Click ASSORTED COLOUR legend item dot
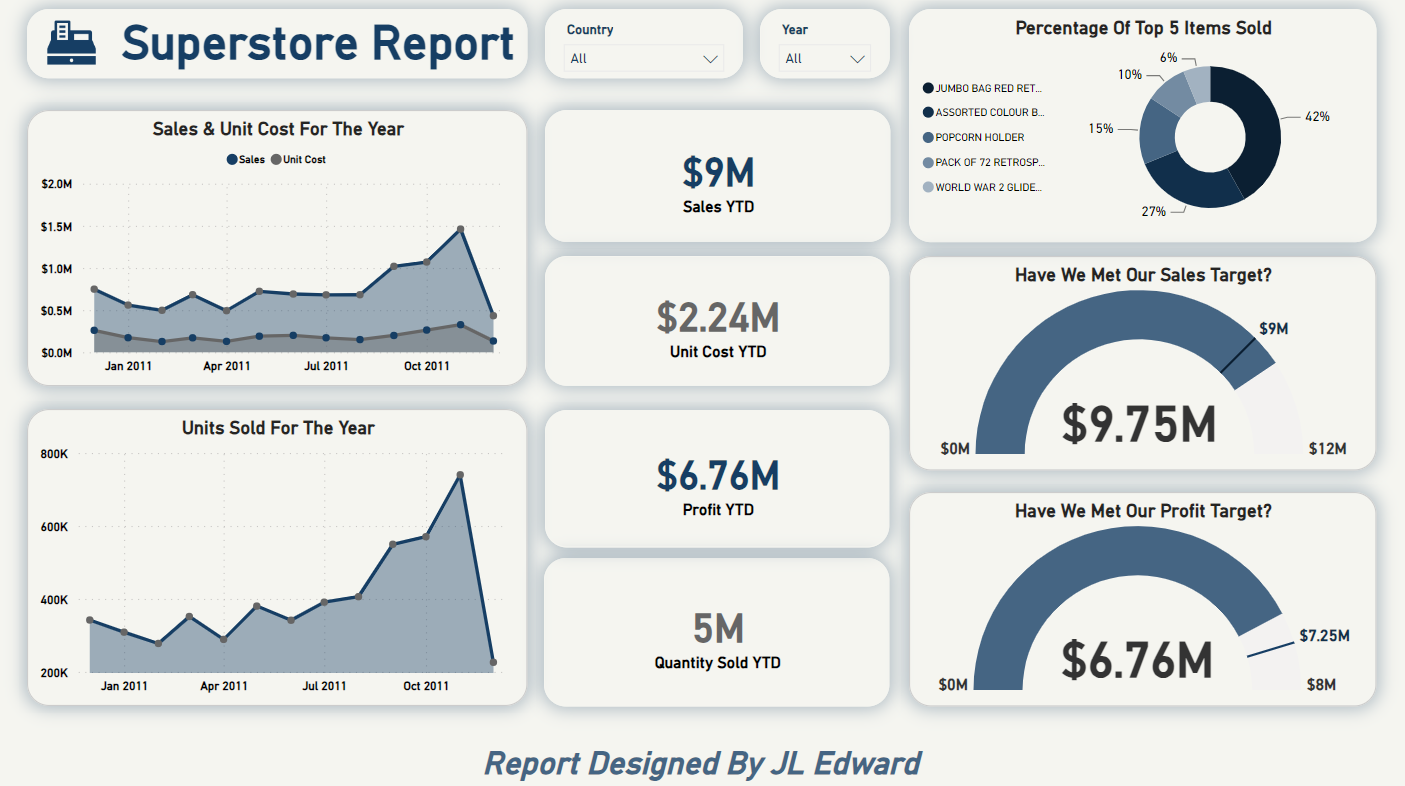Viewport: 1405px width, 786px height. [928, 113]
